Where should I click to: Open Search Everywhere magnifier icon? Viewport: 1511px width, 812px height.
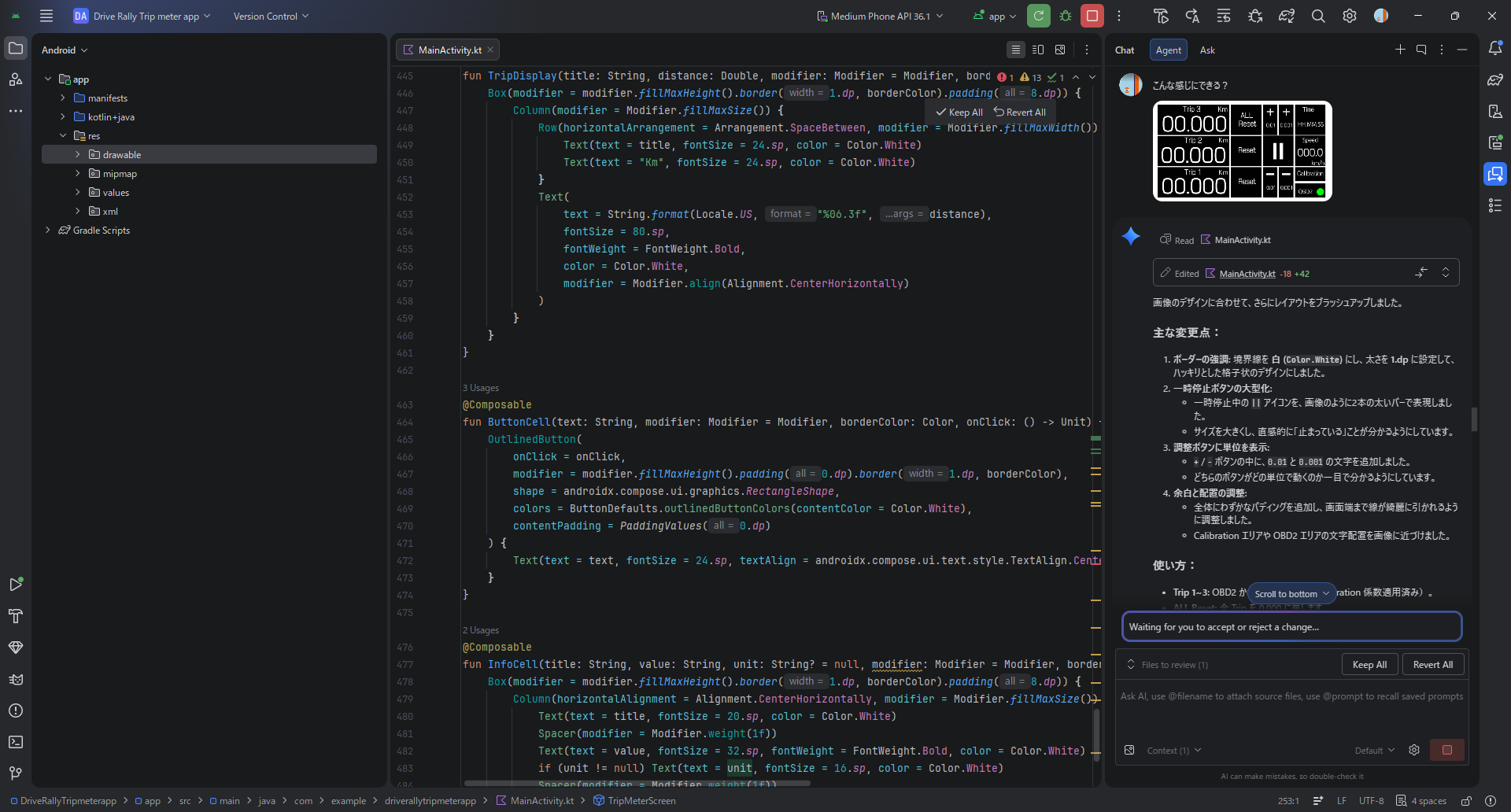(x=1318, y=16)
